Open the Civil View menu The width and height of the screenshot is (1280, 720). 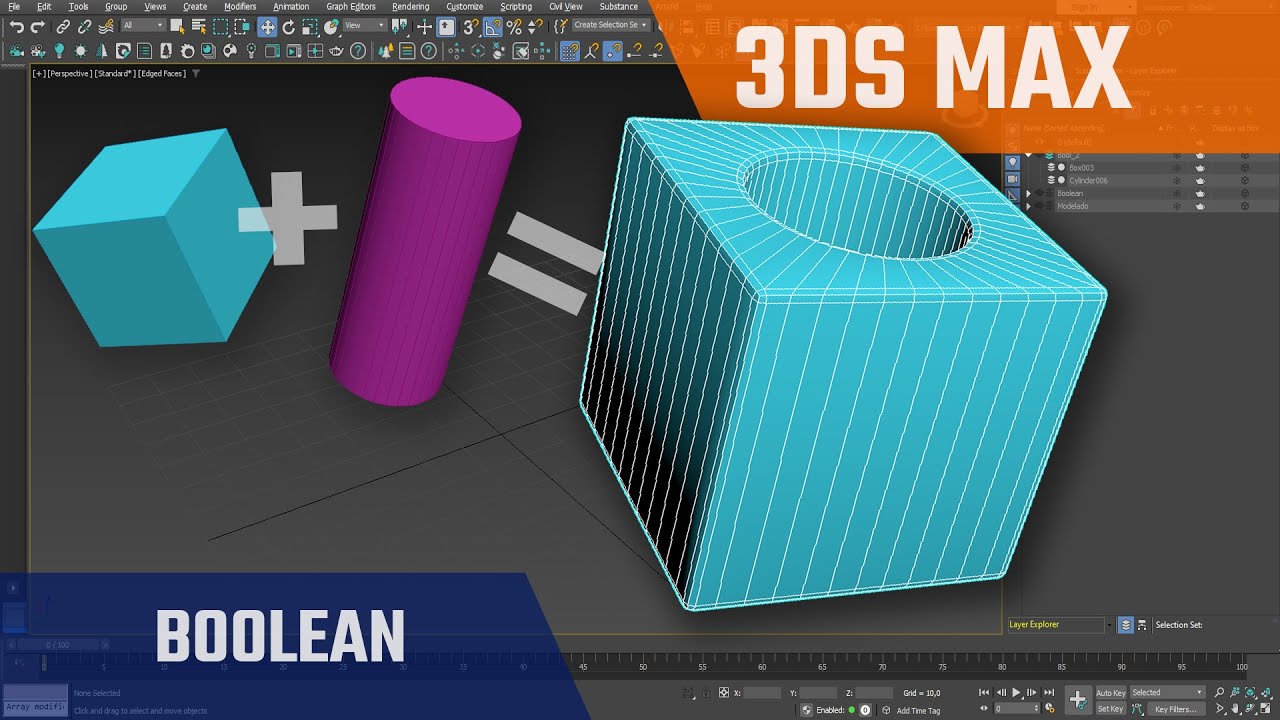566,6
